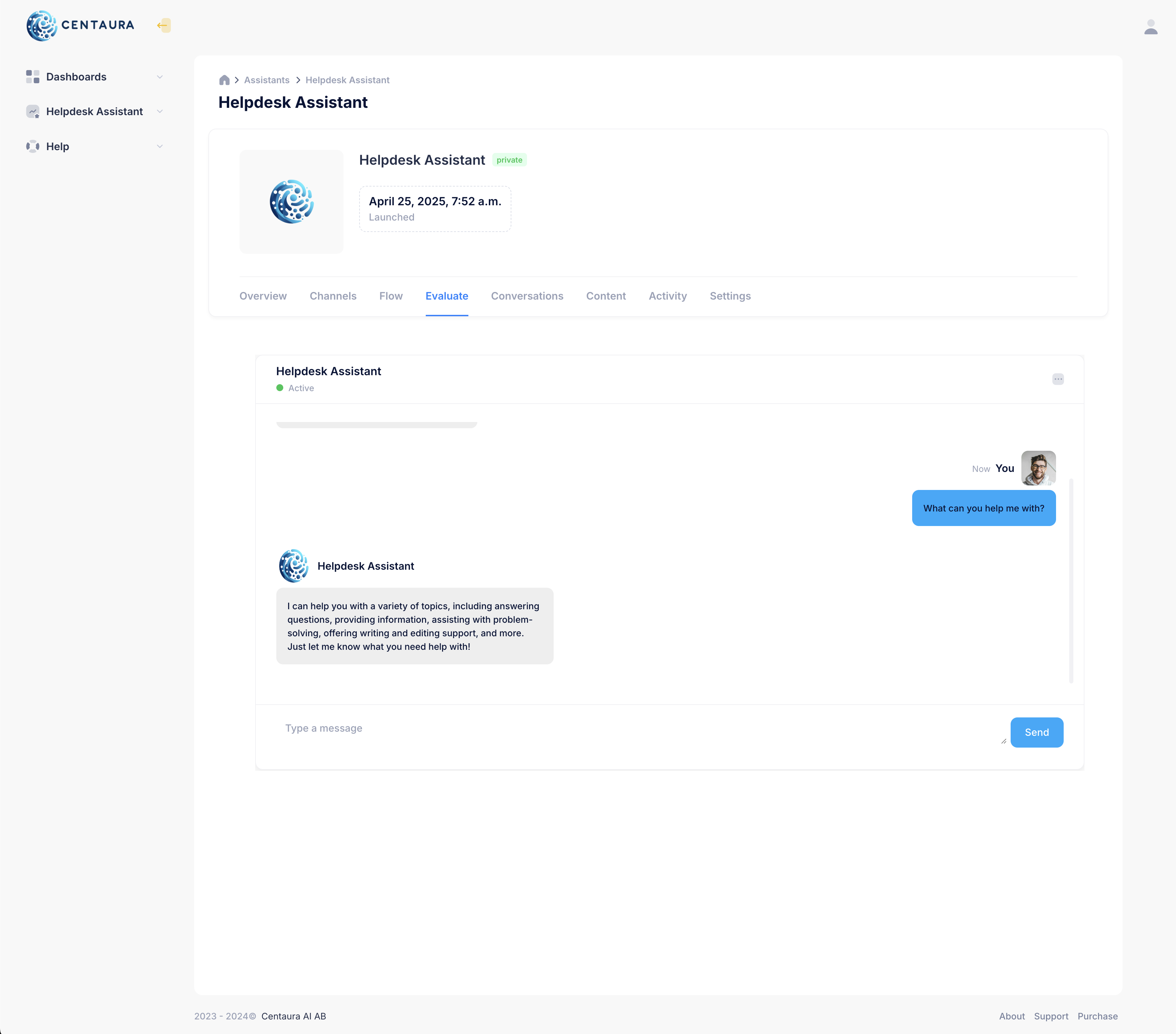The width and height of the screenshot is (1176, 1034).
Task: Click the Helpdesk Assistant avatar in chat
Action: pyautogui.click(x=293, y=566)
